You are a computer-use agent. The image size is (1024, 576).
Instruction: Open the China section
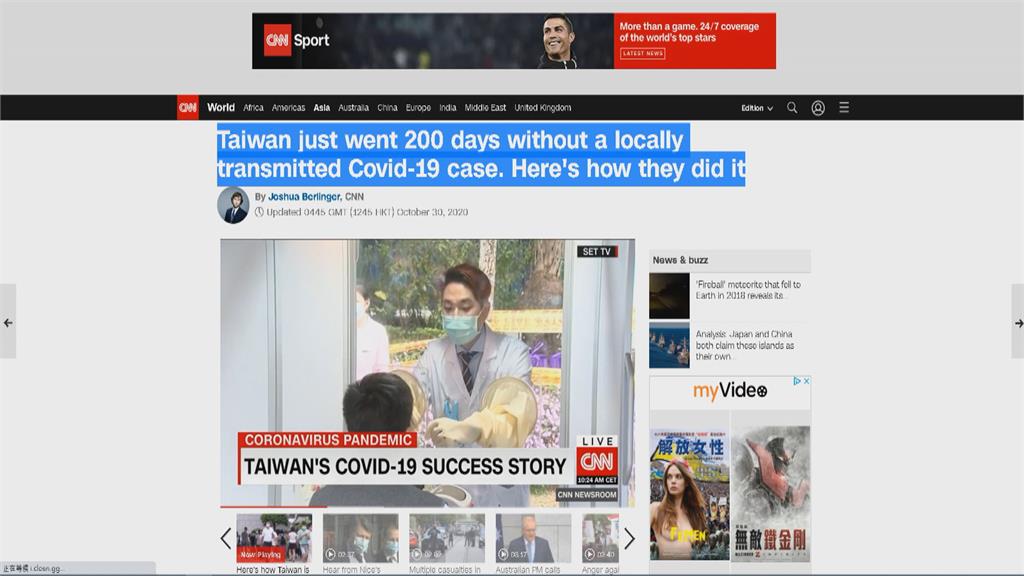click(x=387, y=108)
